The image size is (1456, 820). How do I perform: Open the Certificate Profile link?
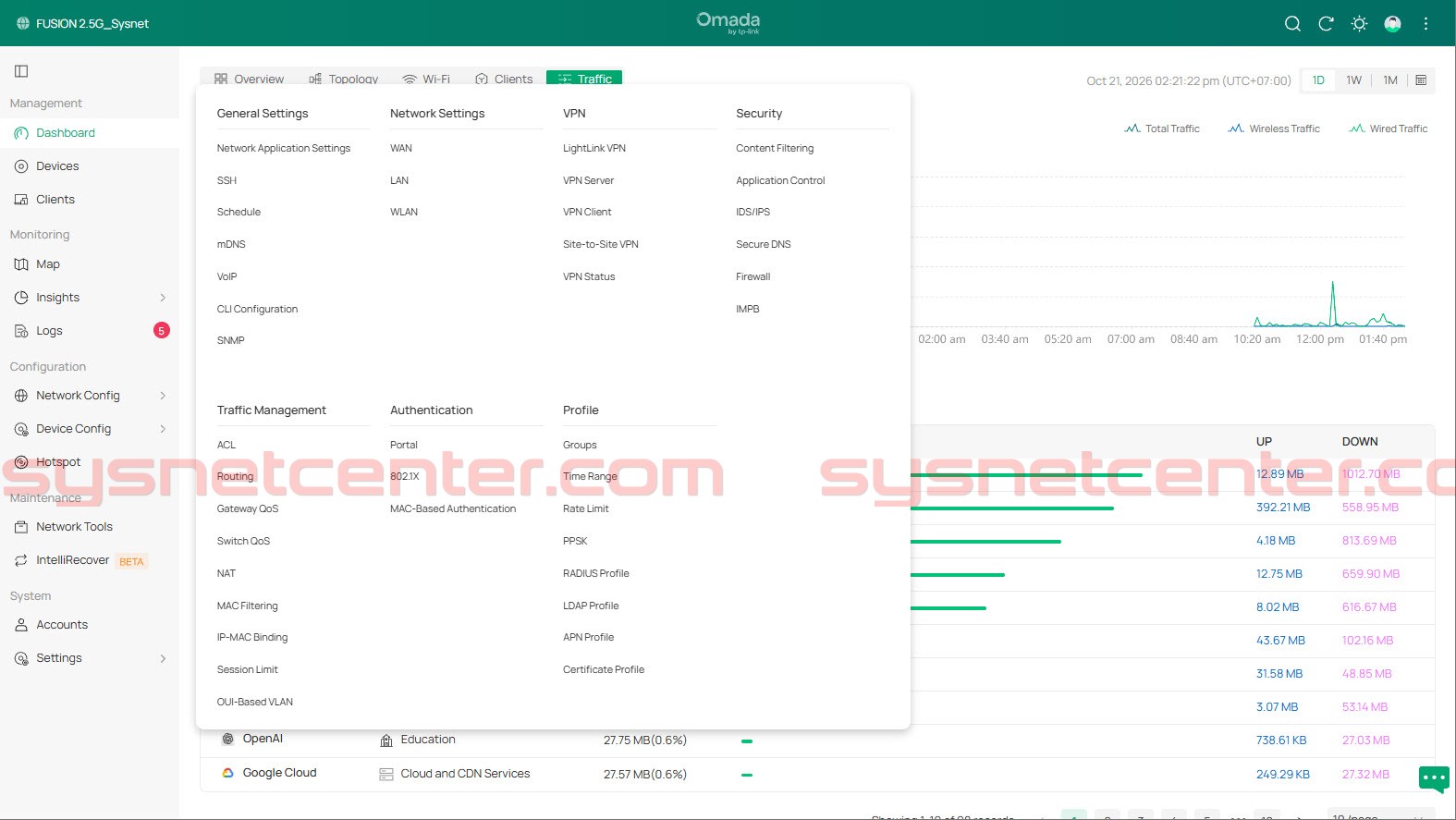(604, 669)
